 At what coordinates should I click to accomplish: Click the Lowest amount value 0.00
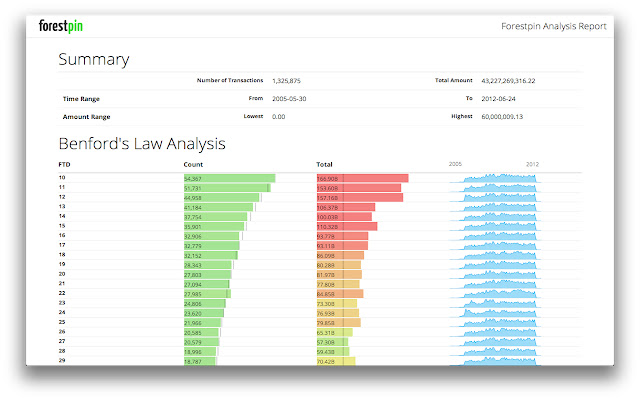pyautogui.click(x=278, y=117)
